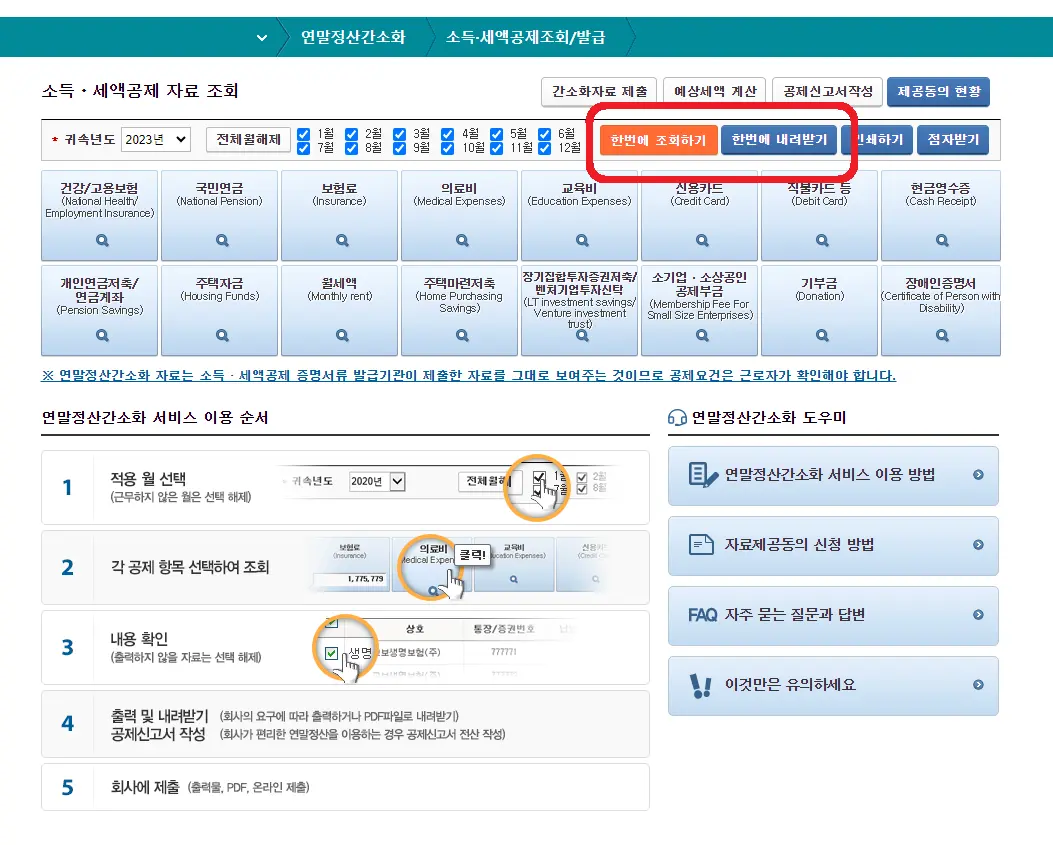Click the 기부금 (Donation) magnifier icon

tap(820, 334)
